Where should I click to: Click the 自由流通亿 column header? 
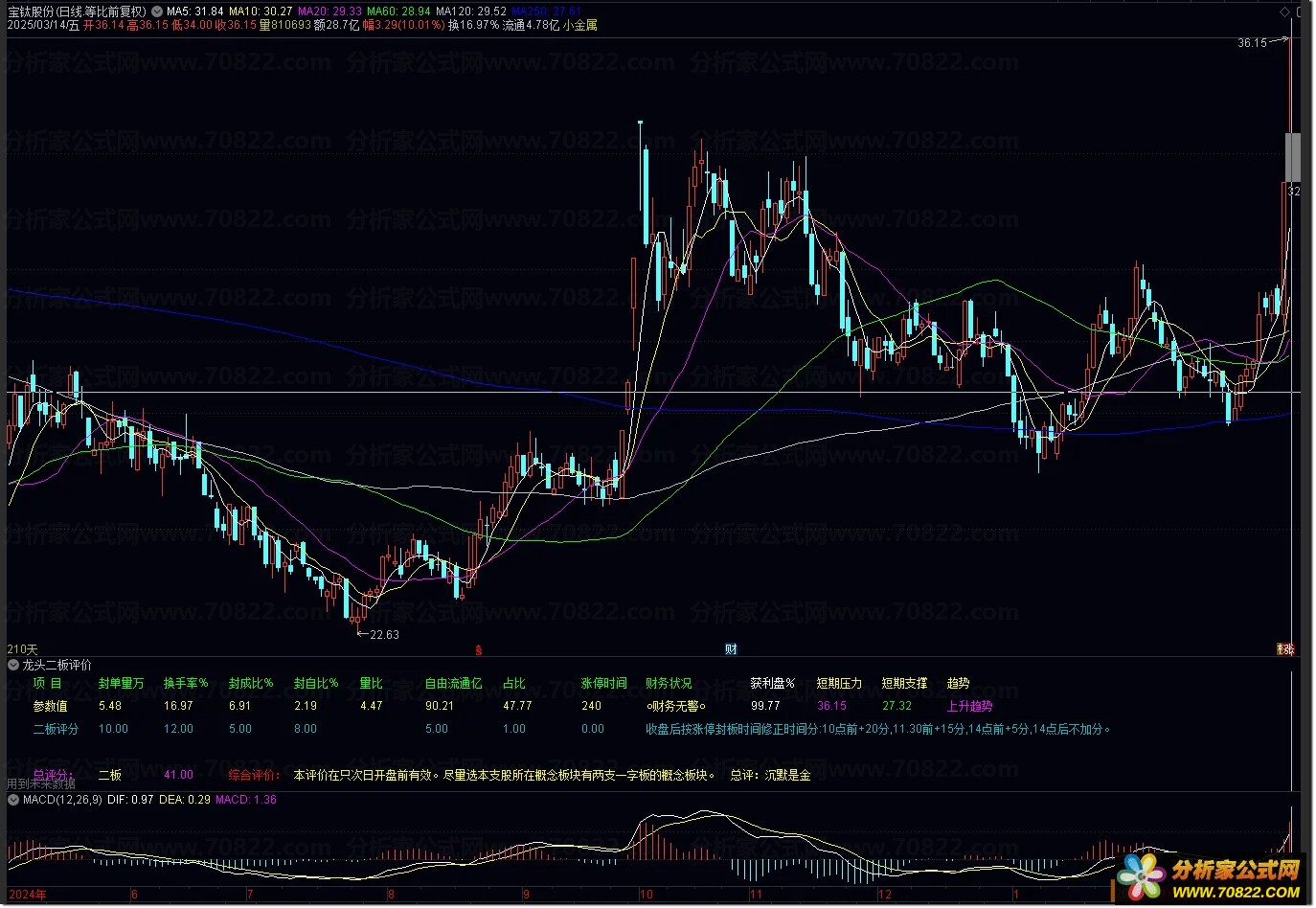(x=454, y=684)
